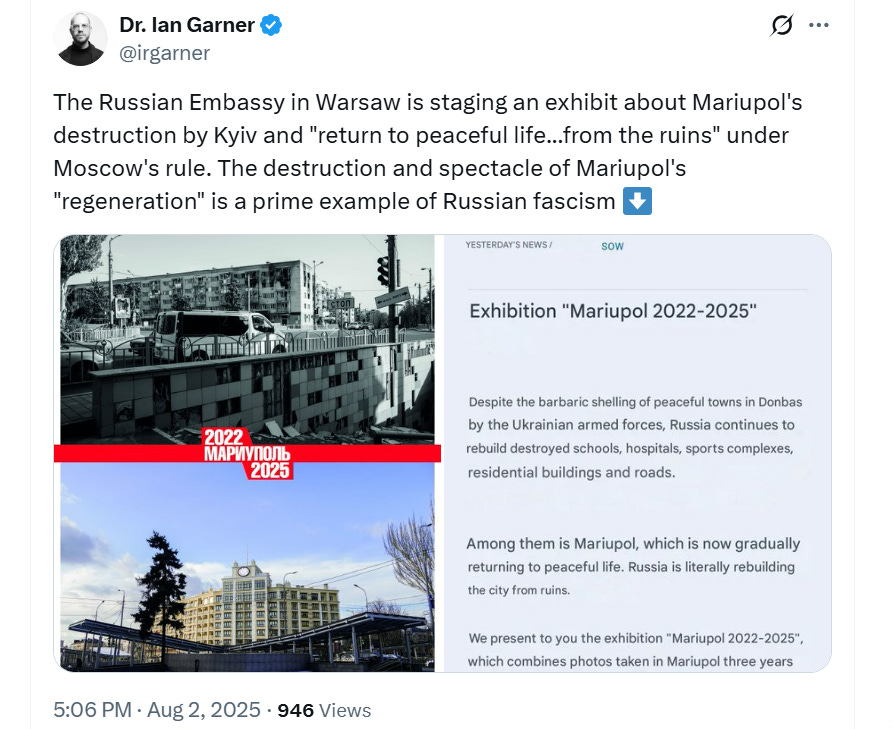Click the 2022 black-and-white street photo
Screen dimensions: 893x729
point(247,339)
